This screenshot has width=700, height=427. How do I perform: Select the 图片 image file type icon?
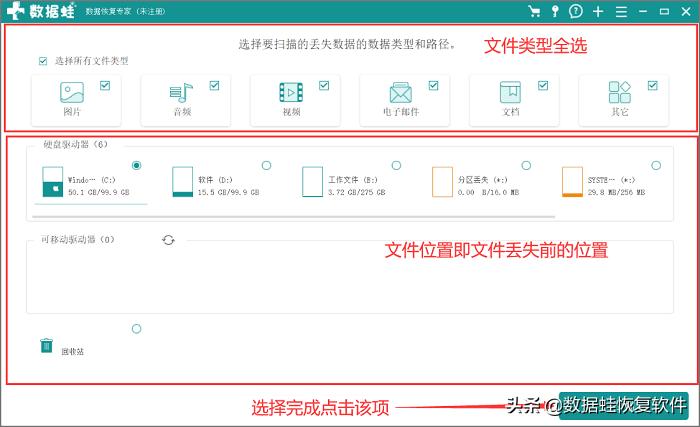pyautogui.click(x=72, y=92)
